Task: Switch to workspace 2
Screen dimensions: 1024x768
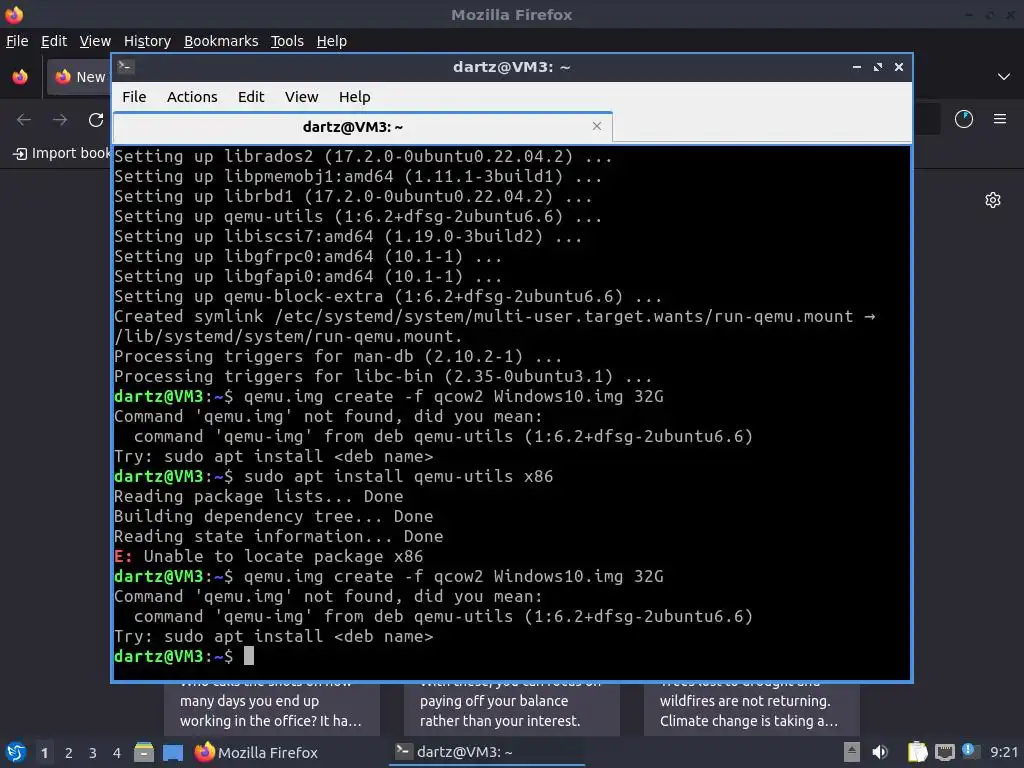Action: (x=69, y=753)
